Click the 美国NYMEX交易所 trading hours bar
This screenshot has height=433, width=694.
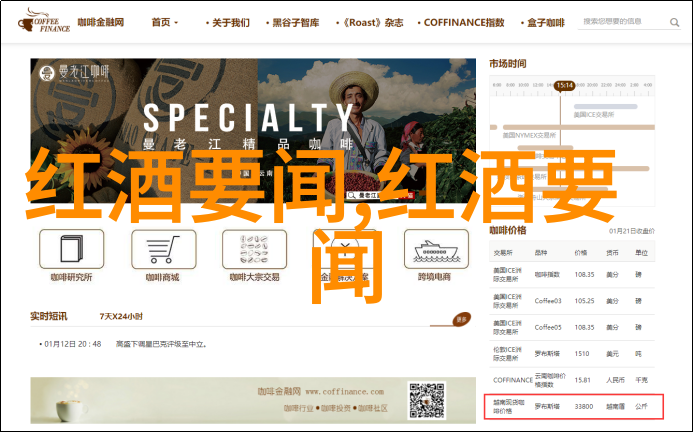pyautogui.click(x=578, y=128)
